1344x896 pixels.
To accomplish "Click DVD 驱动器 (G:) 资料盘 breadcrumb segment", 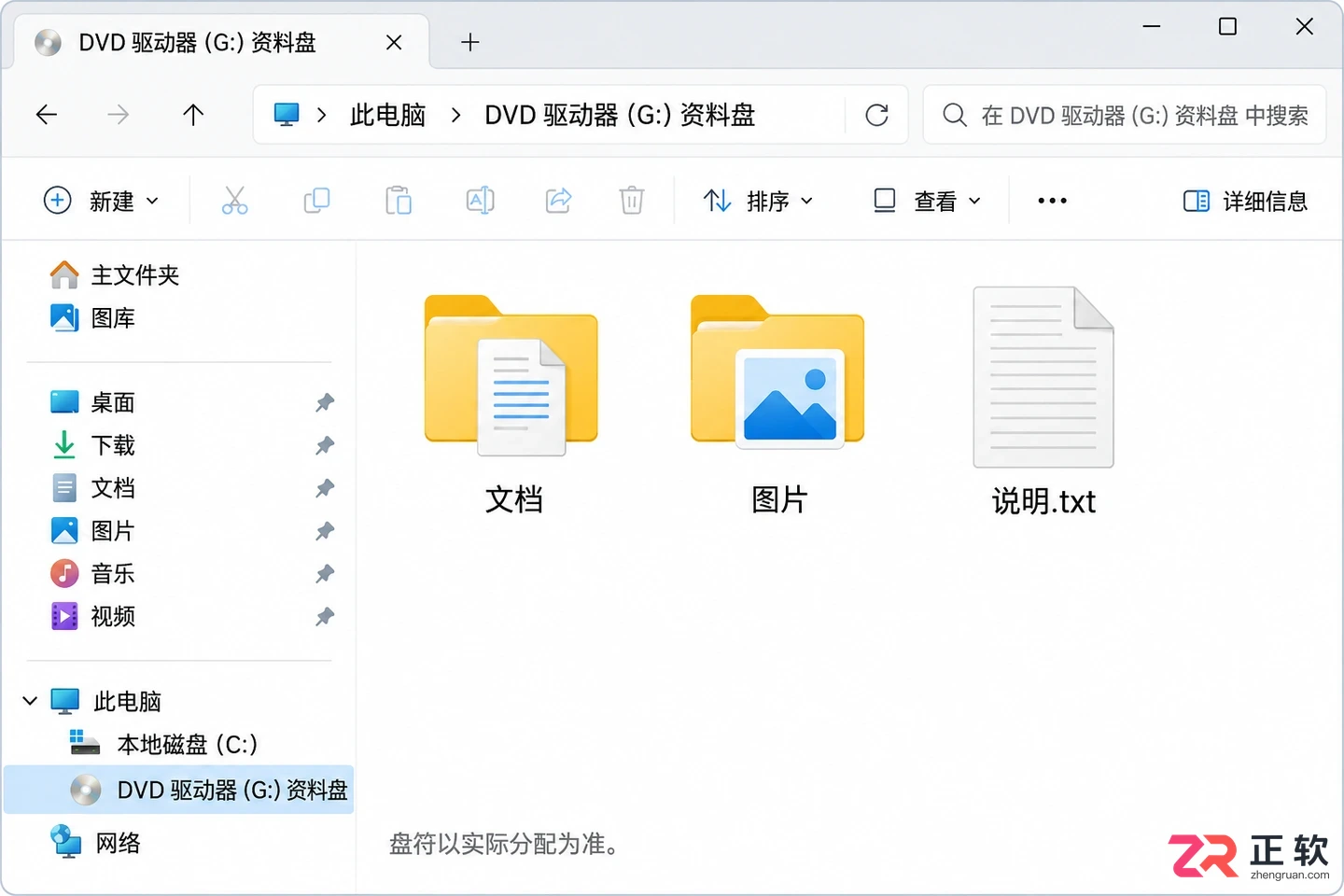I will point(620,115).
